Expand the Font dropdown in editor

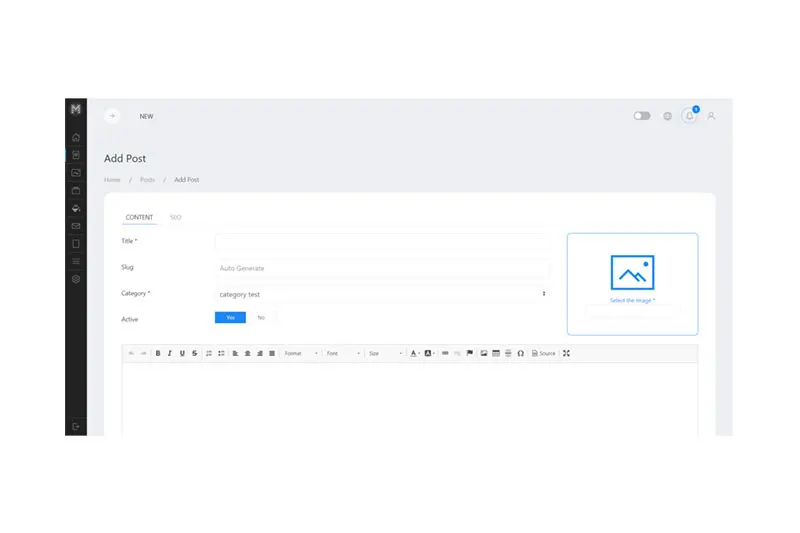click(x=343, y=353)
